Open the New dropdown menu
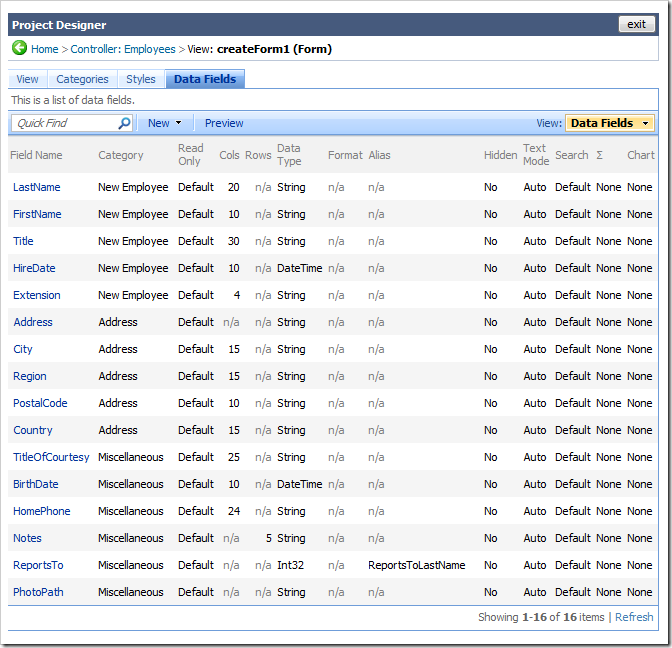 pos(165,123)
